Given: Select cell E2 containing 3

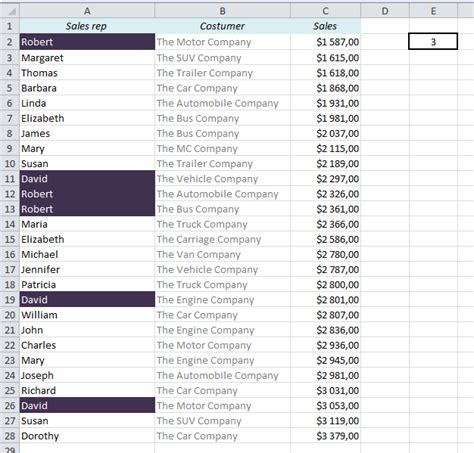Looking at the screenshot, I should point(433,42).
